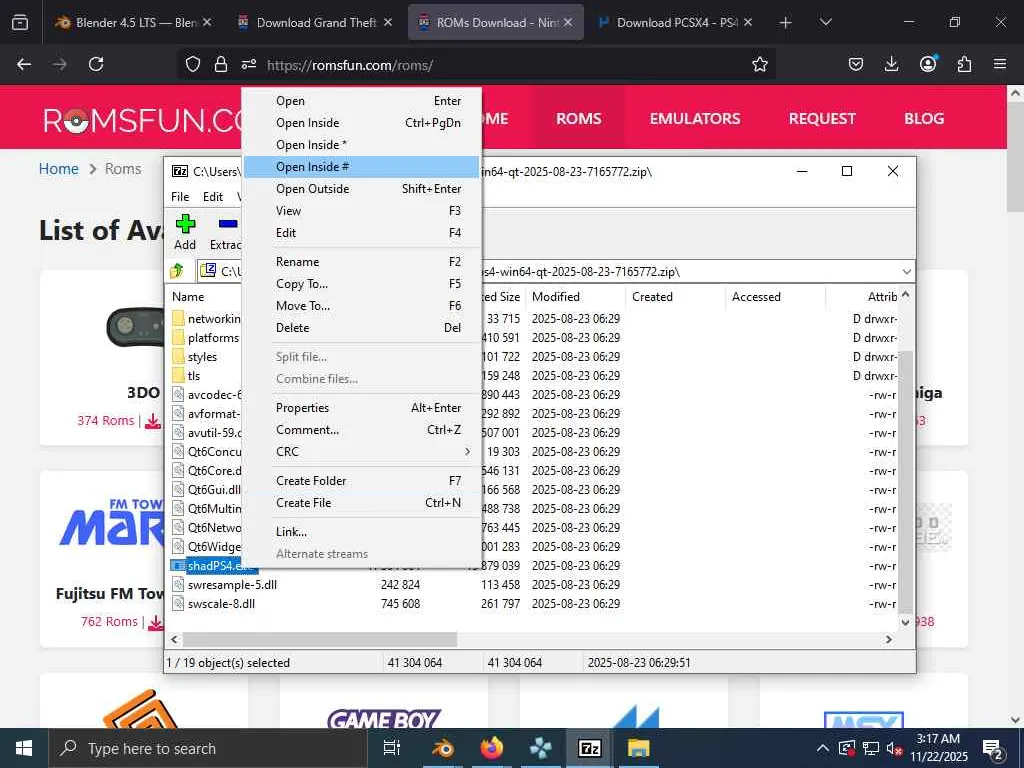
Task: Open the Windows Start menu
Action: [24, 748]
